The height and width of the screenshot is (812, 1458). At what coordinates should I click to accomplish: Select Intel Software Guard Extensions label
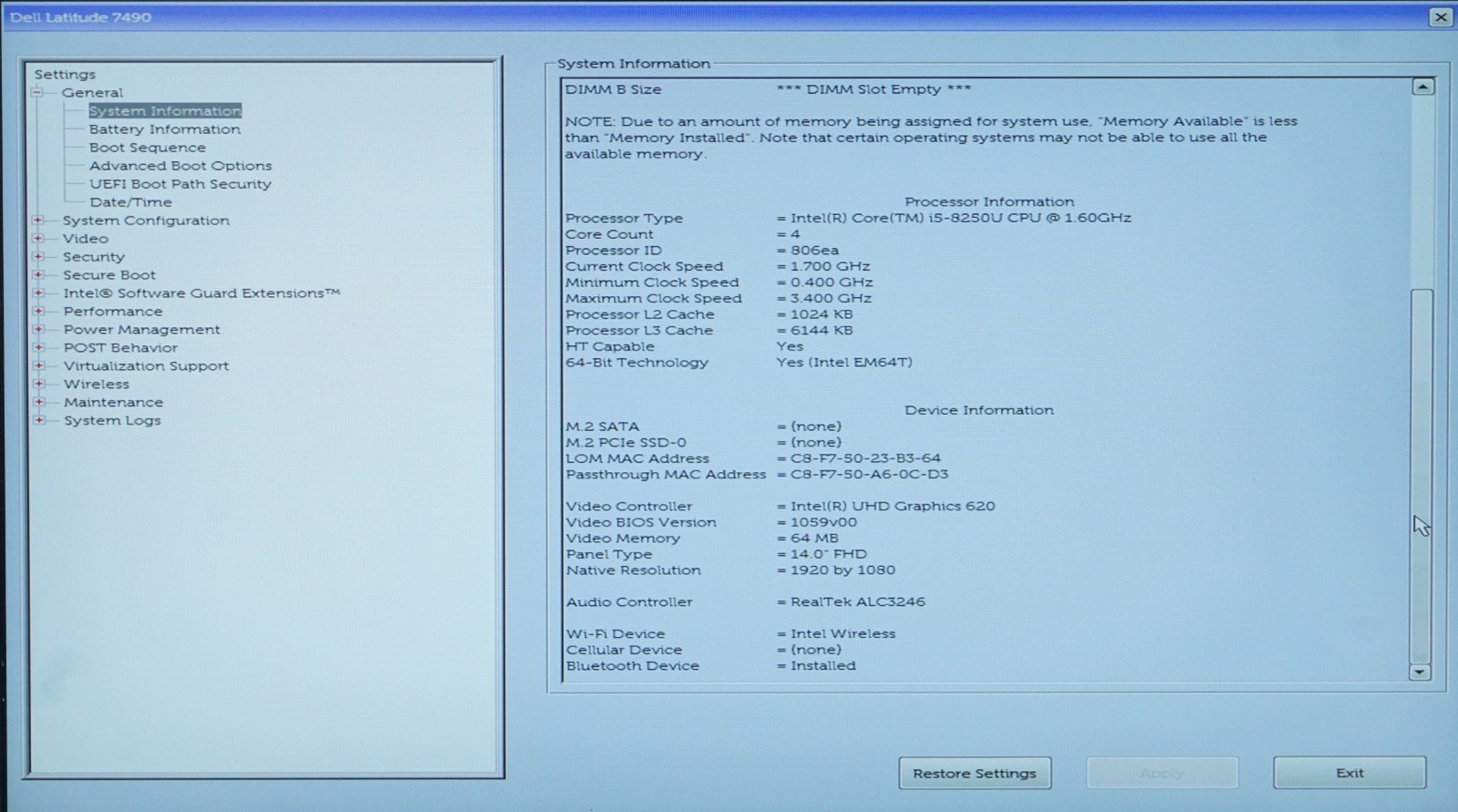(202, 293)
